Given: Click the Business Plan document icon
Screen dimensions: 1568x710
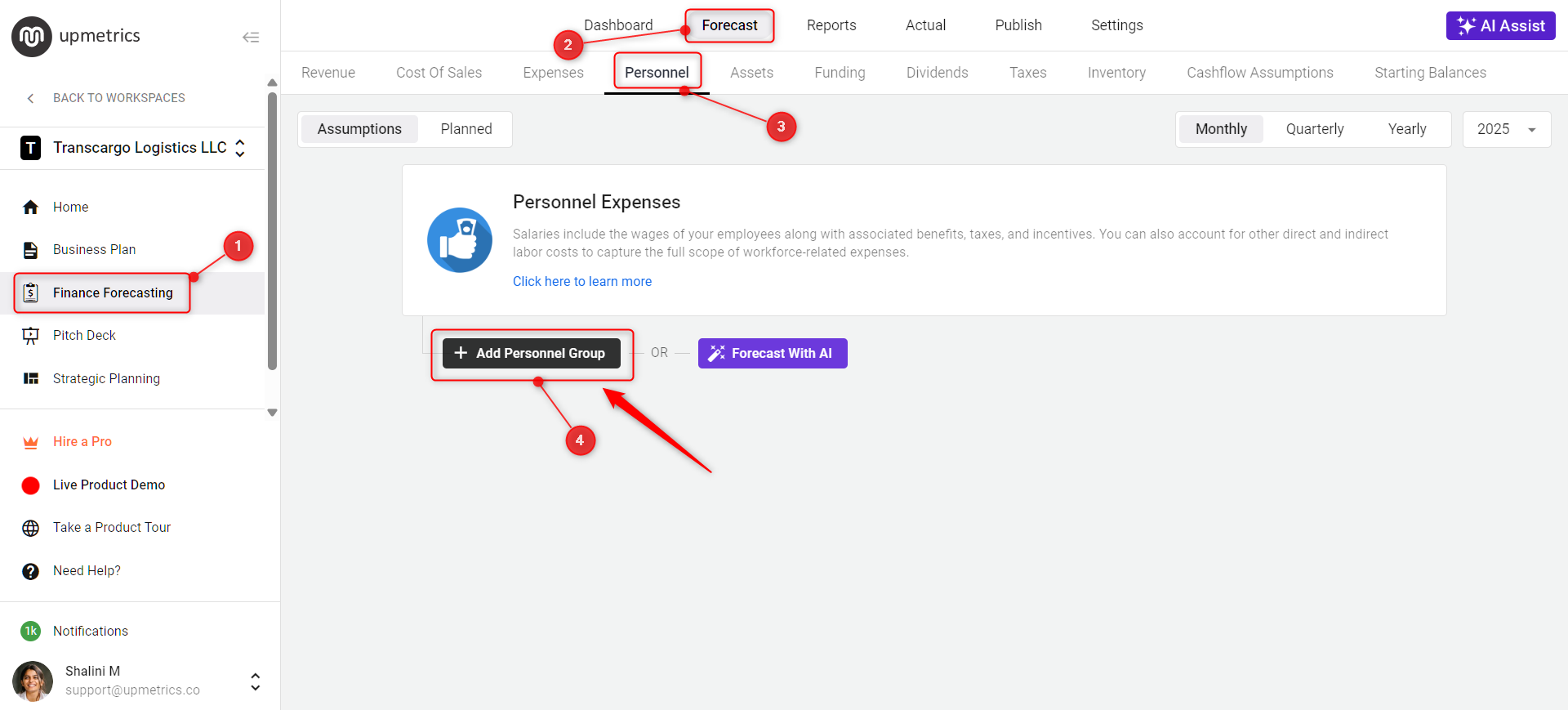Looking at the screenshot, I should point(30,250).
